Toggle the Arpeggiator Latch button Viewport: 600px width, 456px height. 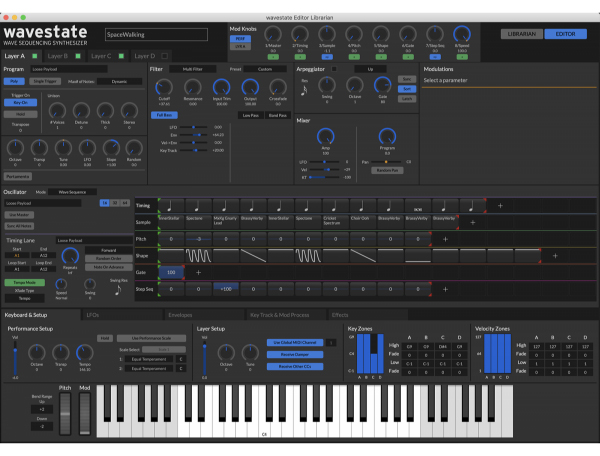[407, 99]
